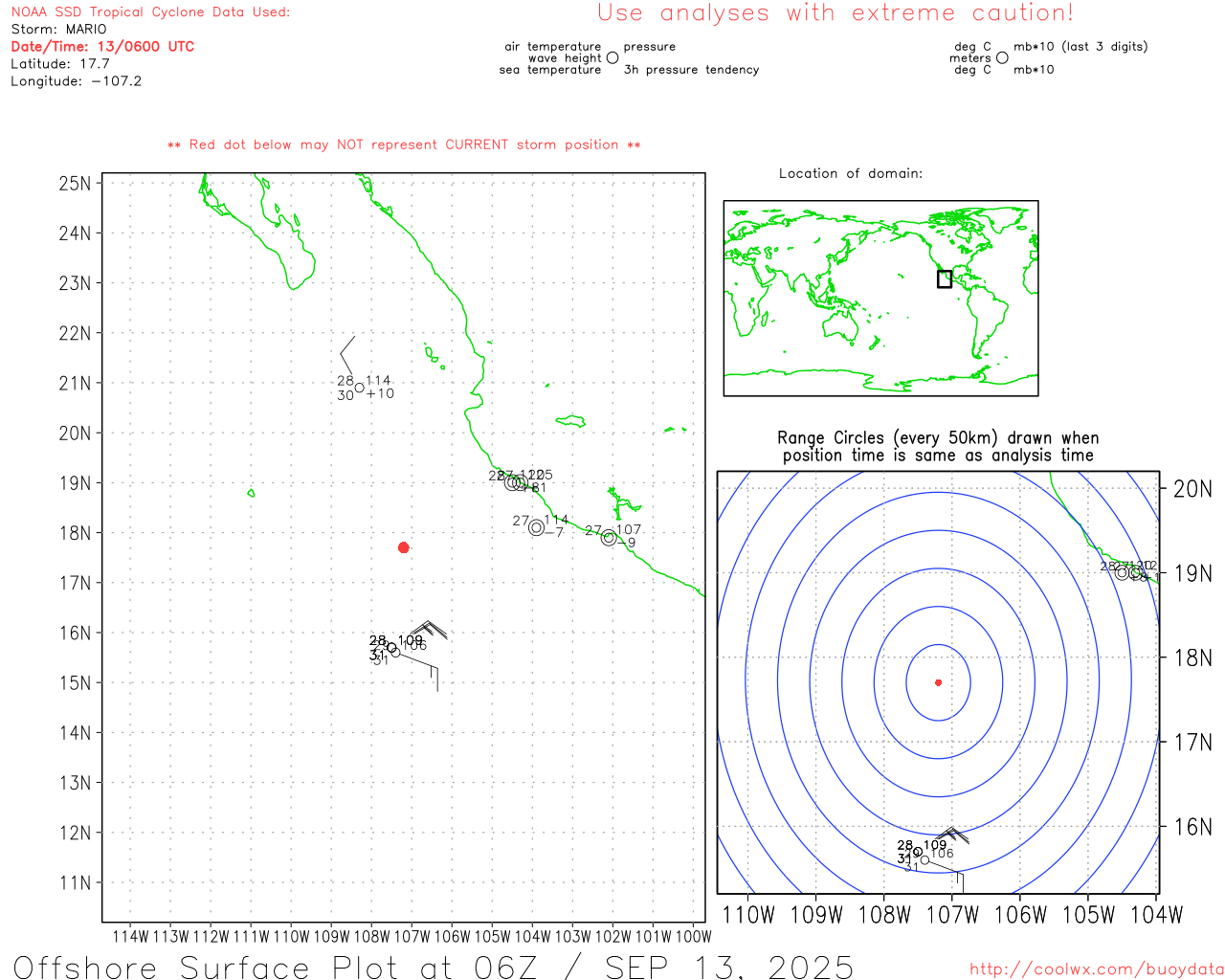Click the 'wave height' legend label

565,58
